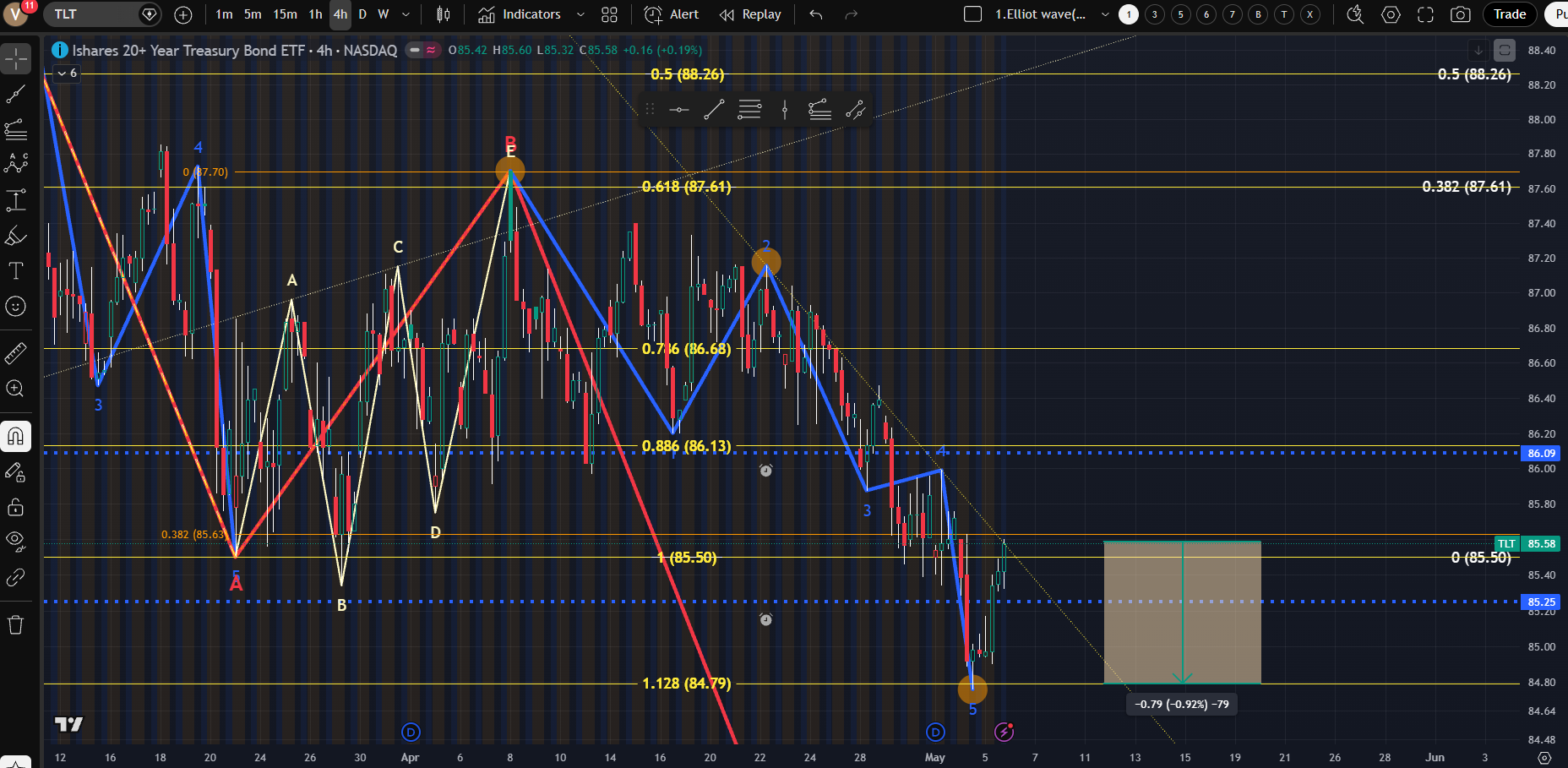Toggle hide all drawings eye icon
Screen dimensions: 1568x768
[16, 541]
